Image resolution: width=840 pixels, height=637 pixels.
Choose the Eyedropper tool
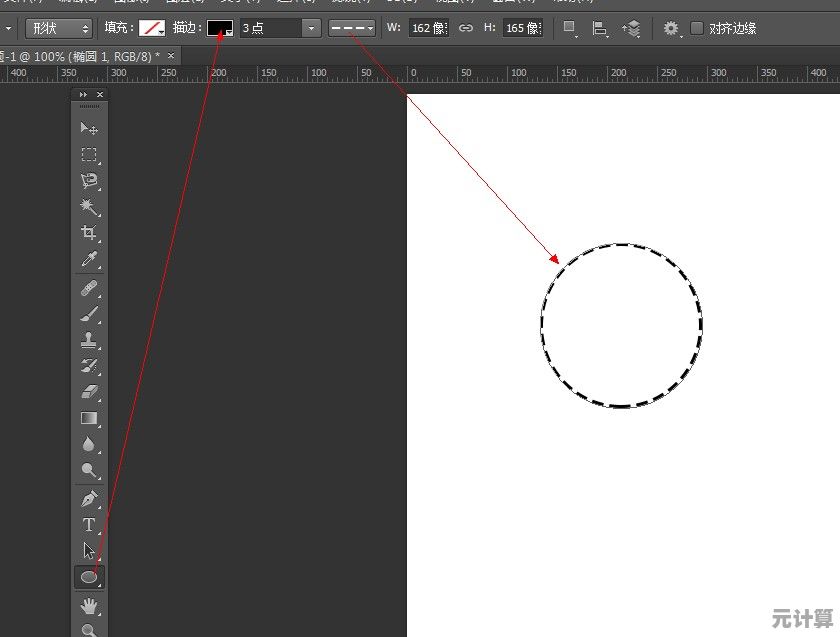89,260
